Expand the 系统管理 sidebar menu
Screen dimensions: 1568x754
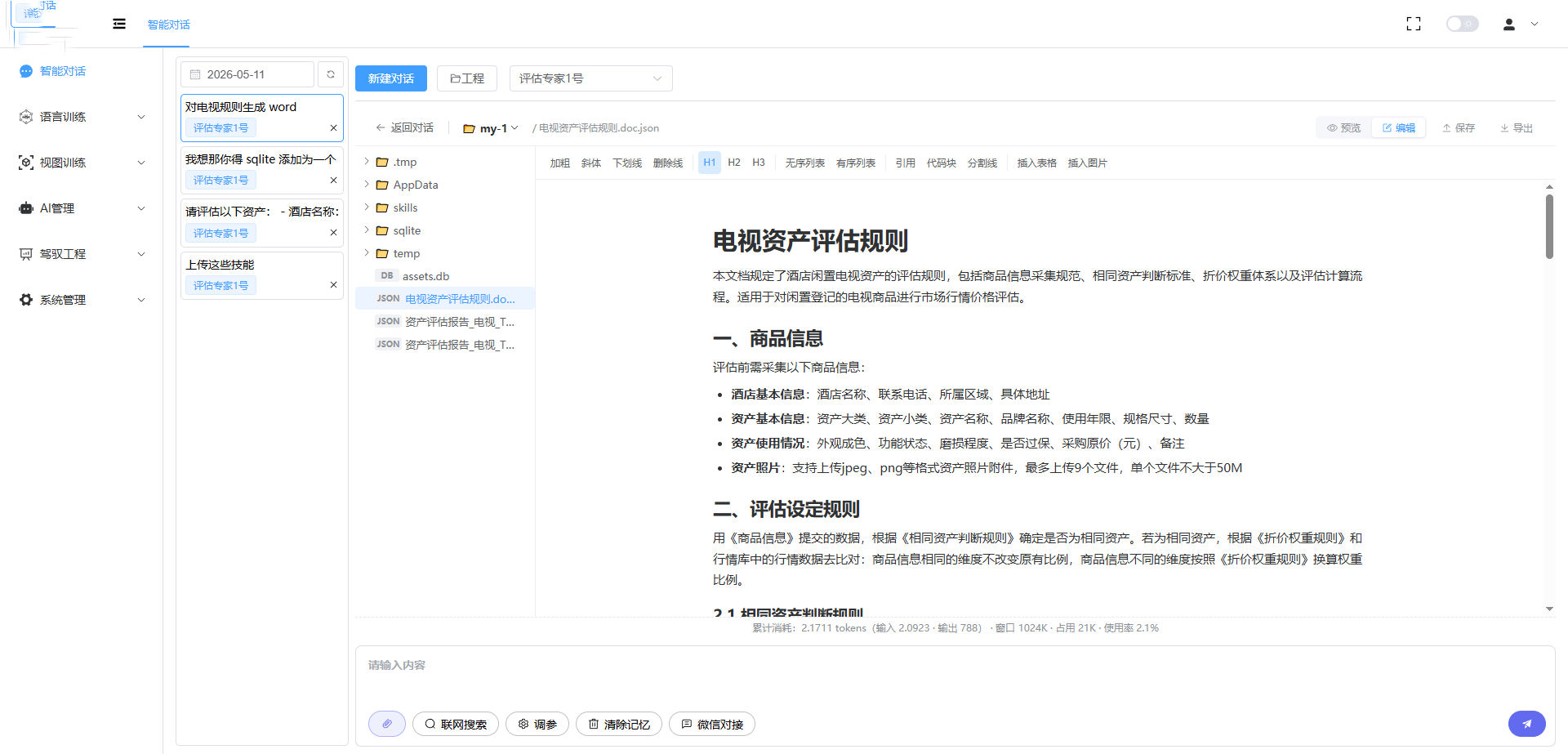click(82, 300)
